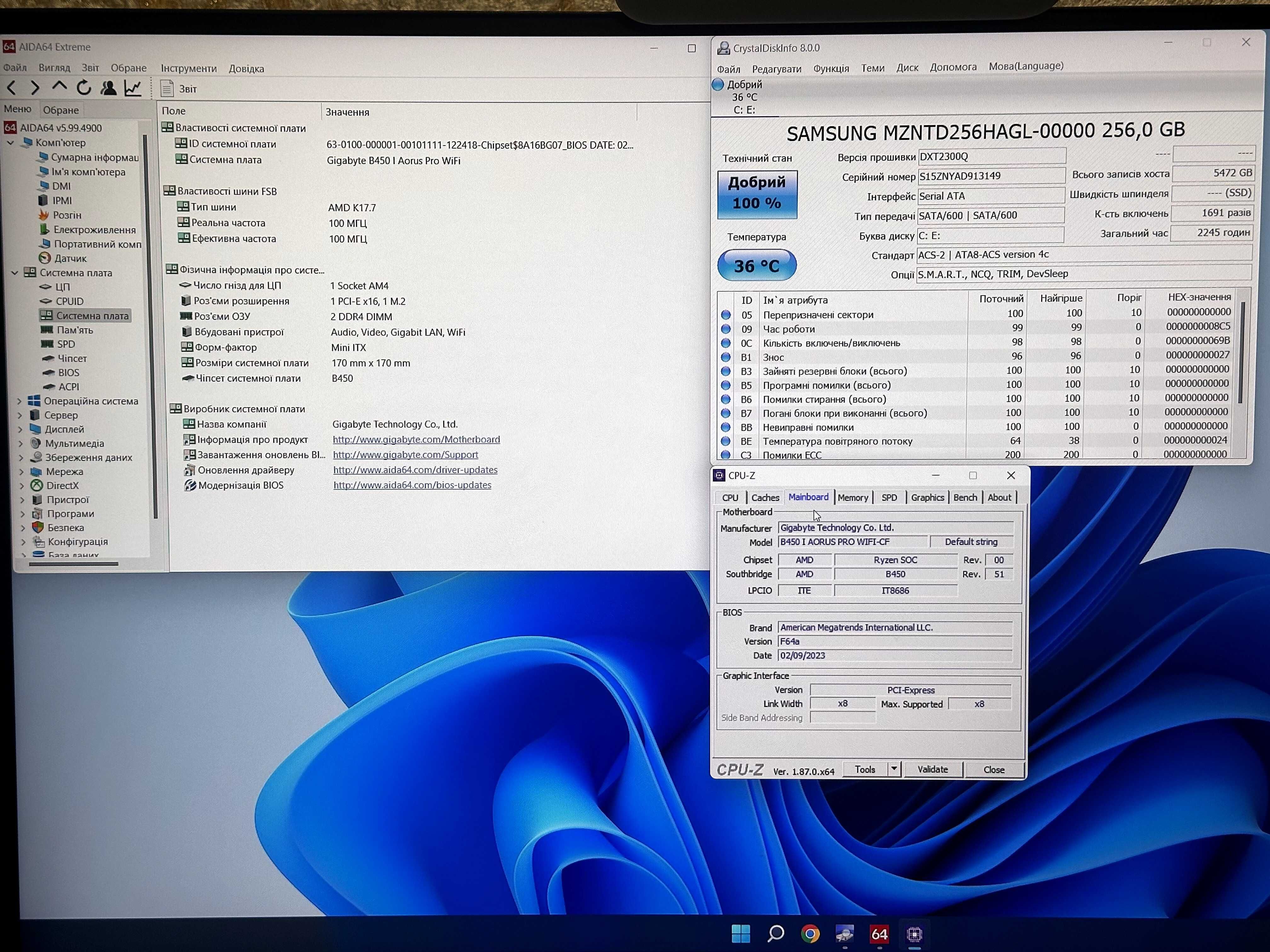1270x952 pixels.
Task: Select the Пам'ять tree item
Action: 67,330
